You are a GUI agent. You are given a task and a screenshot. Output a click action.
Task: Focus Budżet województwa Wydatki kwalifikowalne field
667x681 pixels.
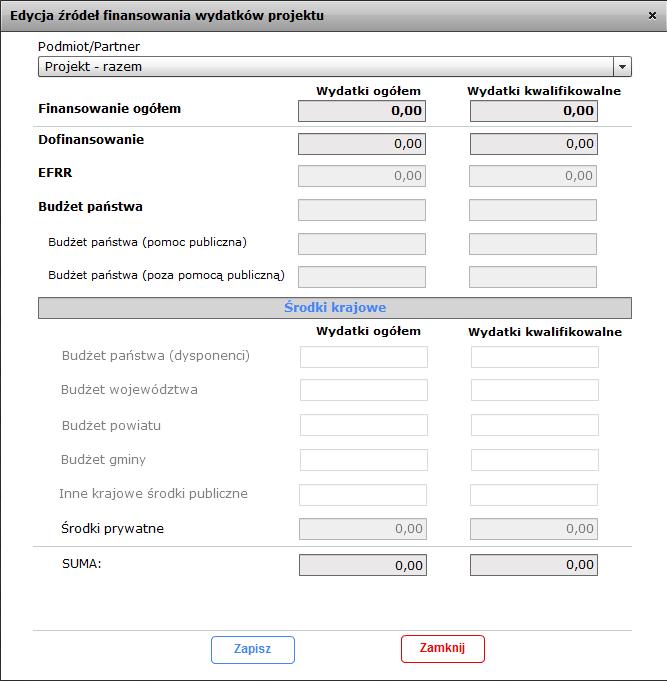535,390
